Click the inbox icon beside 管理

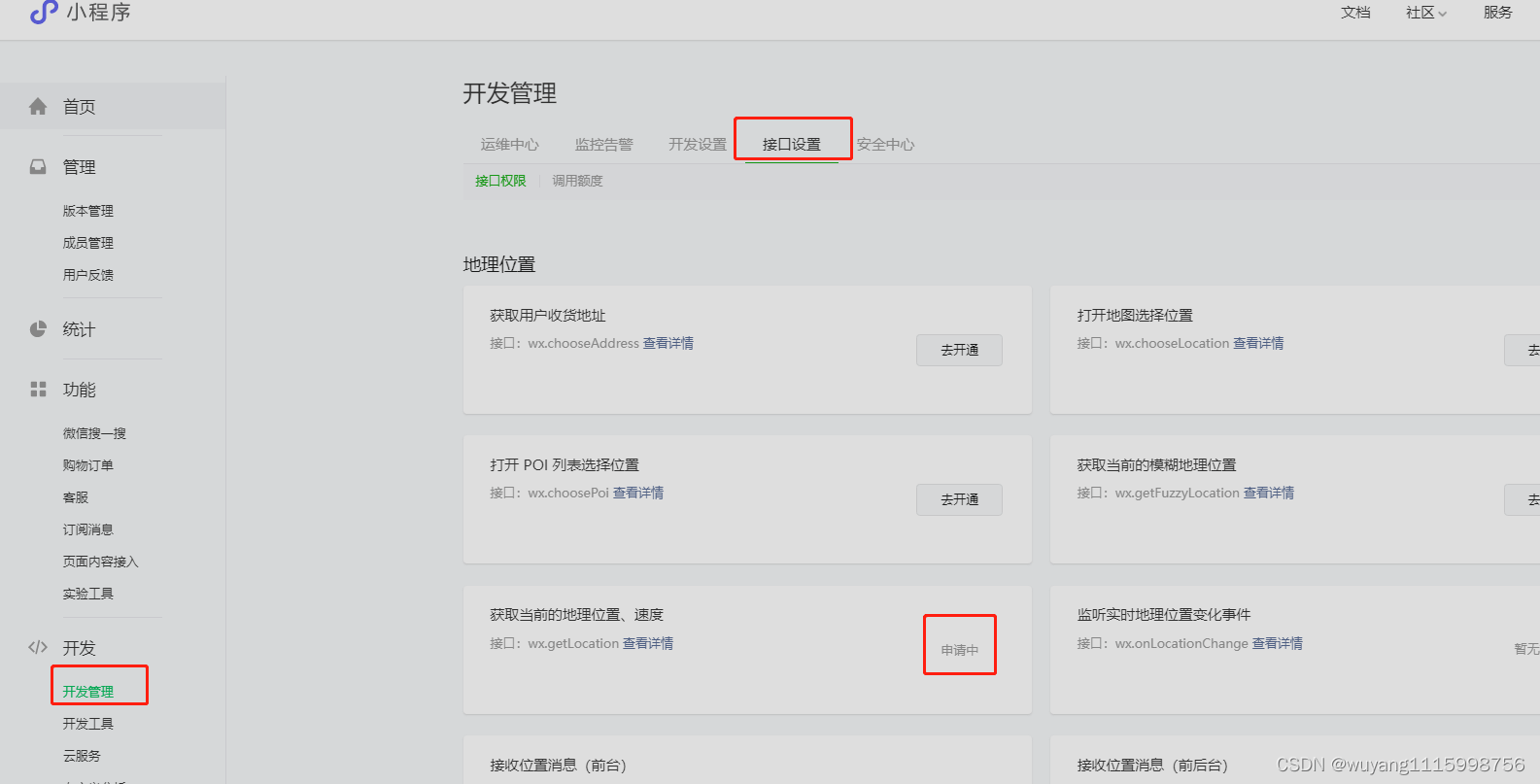pyautogui.click(x=38, y=167)
